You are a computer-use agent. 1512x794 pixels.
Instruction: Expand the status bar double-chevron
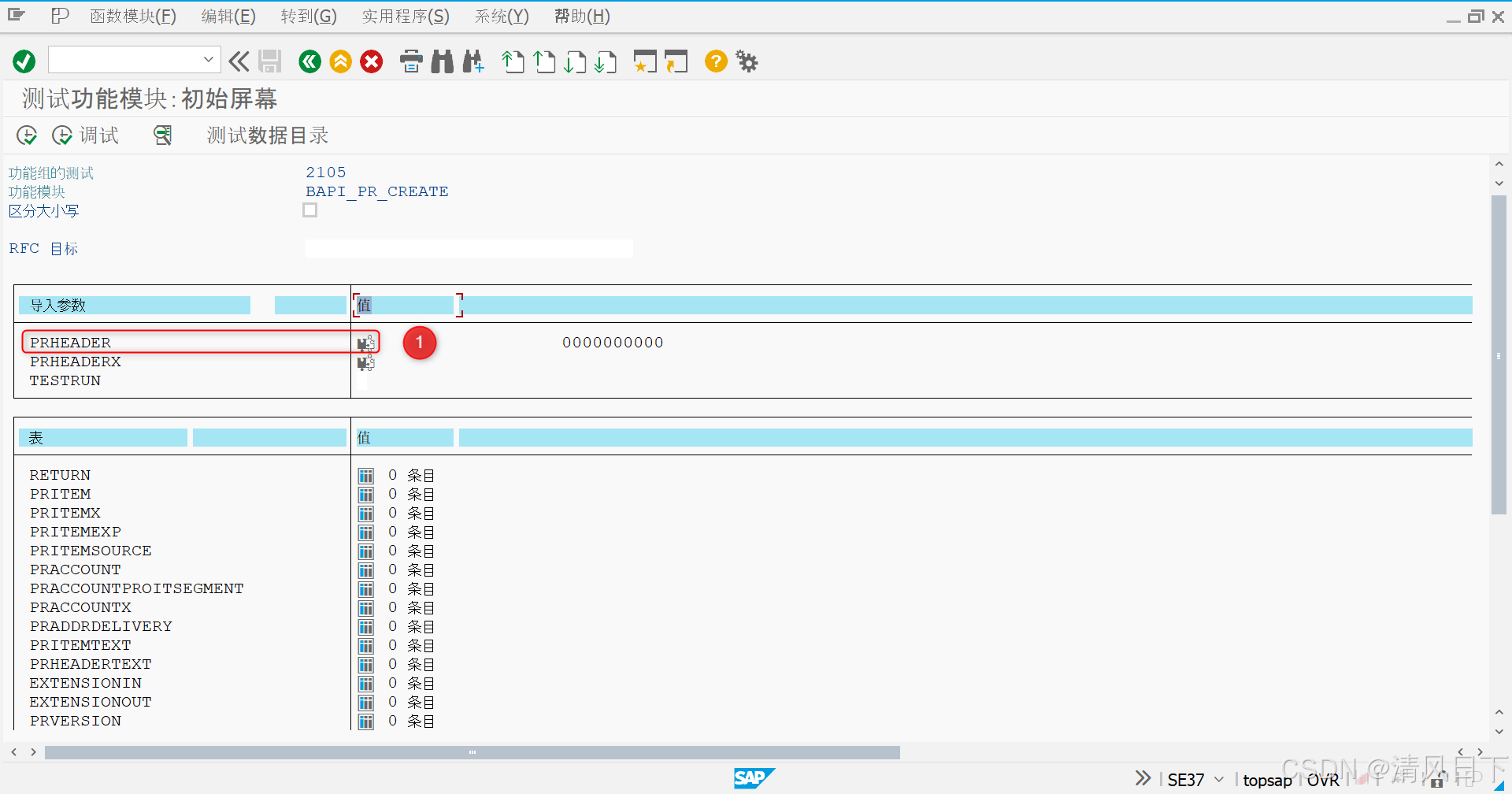tap(1143, 778)
